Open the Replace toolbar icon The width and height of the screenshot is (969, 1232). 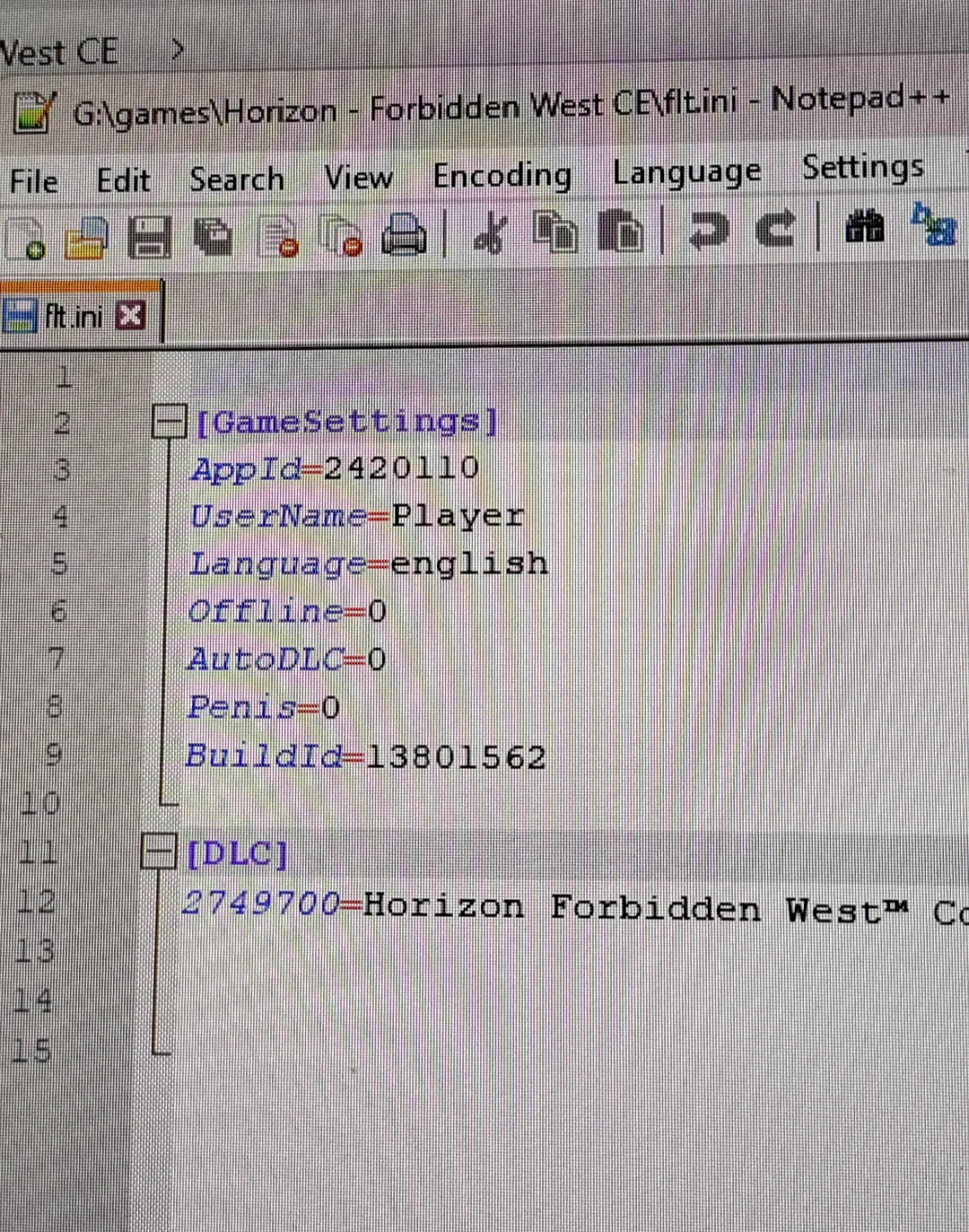933,223
